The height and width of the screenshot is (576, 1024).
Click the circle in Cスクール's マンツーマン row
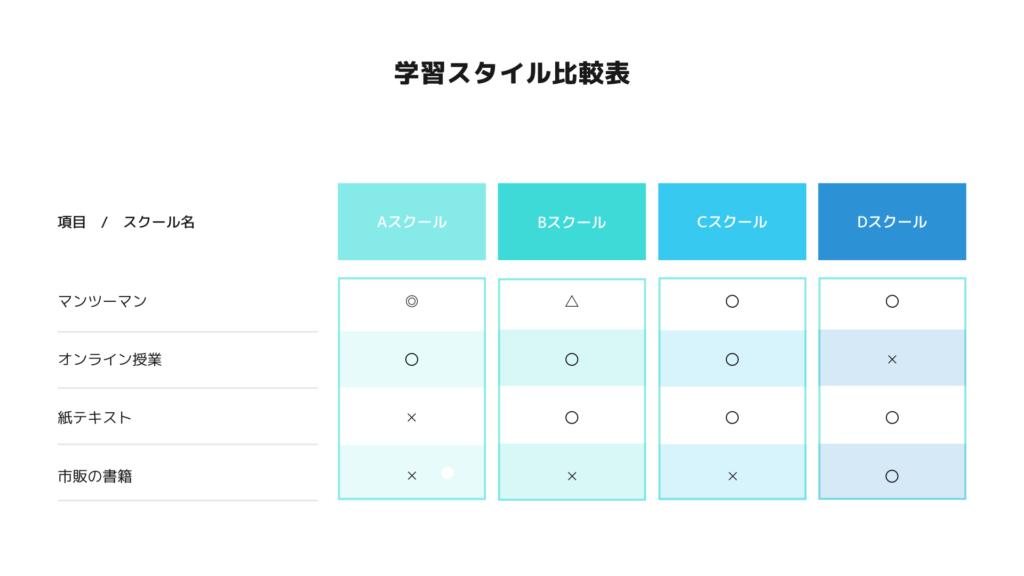(x=732, y=301)
